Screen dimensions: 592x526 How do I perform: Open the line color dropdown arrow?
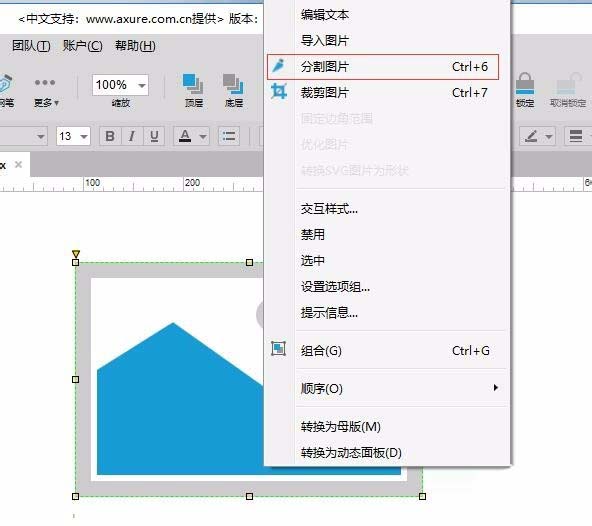(x=549, y=136)
